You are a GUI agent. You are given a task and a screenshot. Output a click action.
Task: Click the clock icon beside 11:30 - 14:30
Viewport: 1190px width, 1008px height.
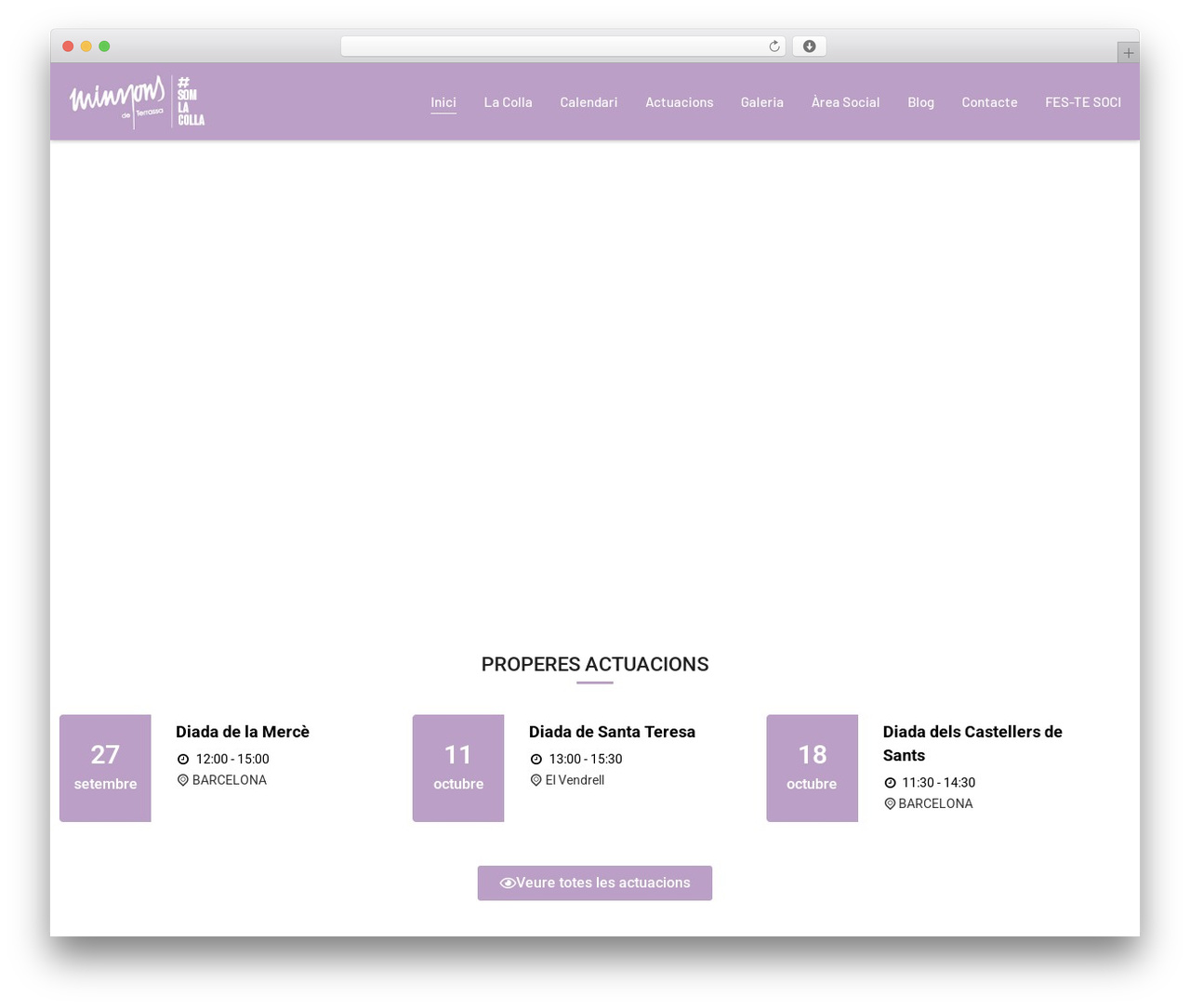click(890, 783)
